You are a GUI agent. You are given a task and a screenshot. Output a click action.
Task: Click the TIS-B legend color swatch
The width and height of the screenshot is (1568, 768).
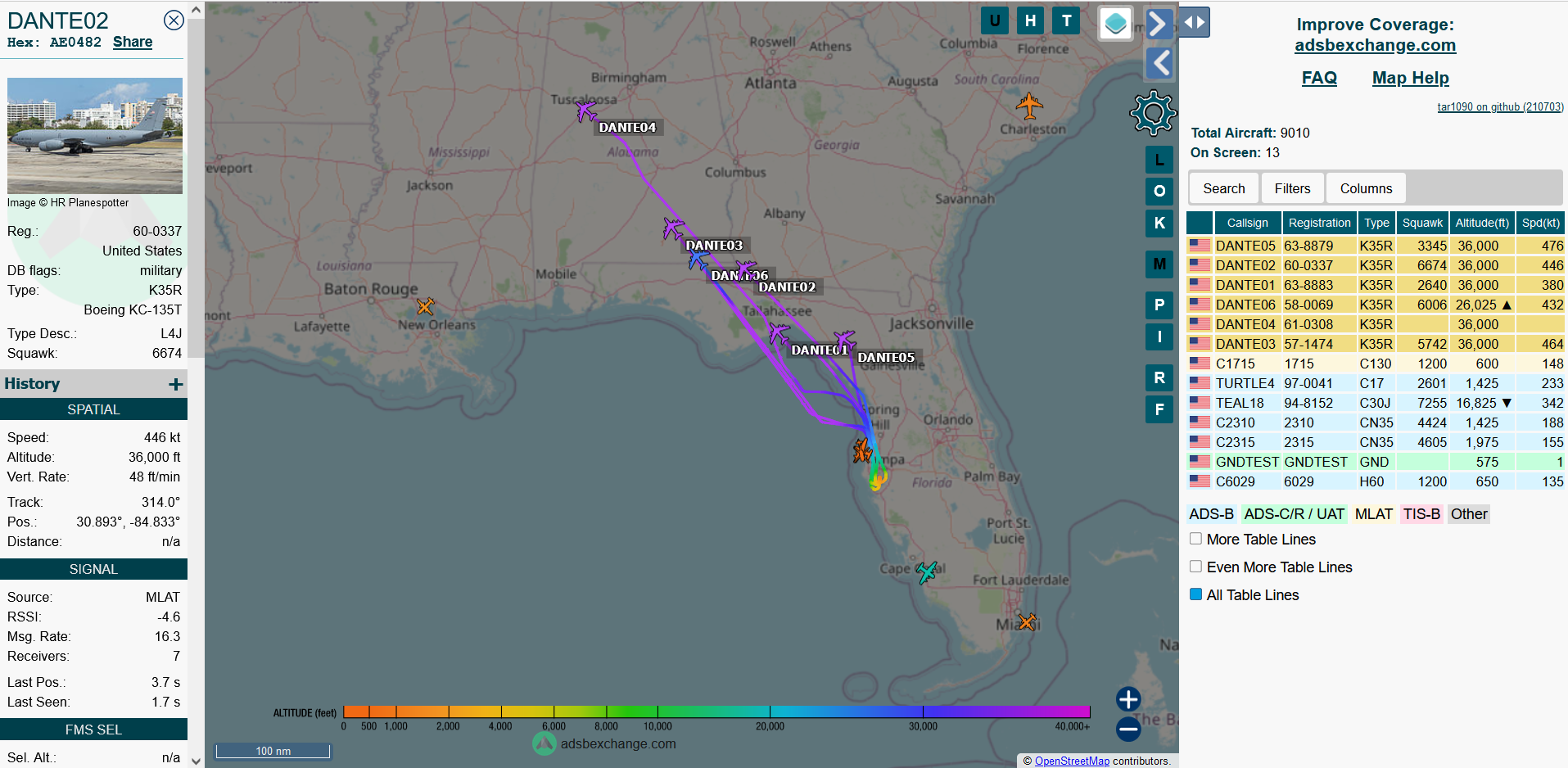1421,514
